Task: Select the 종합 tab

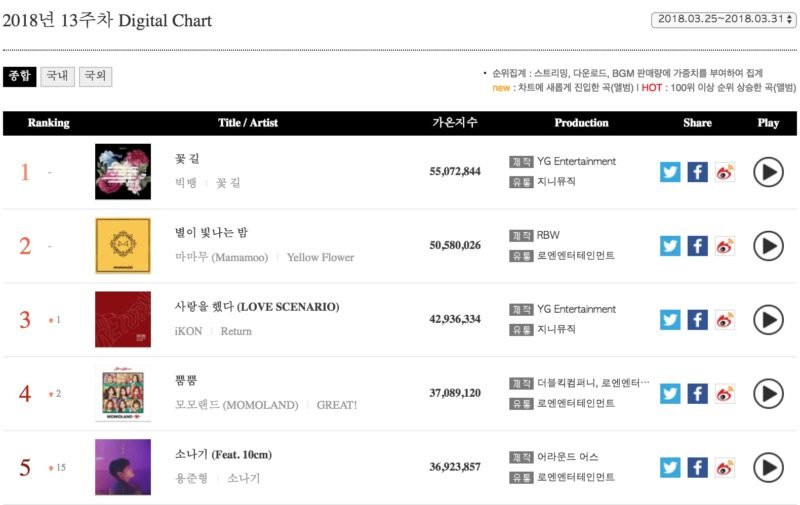Action: pos(19,76)
